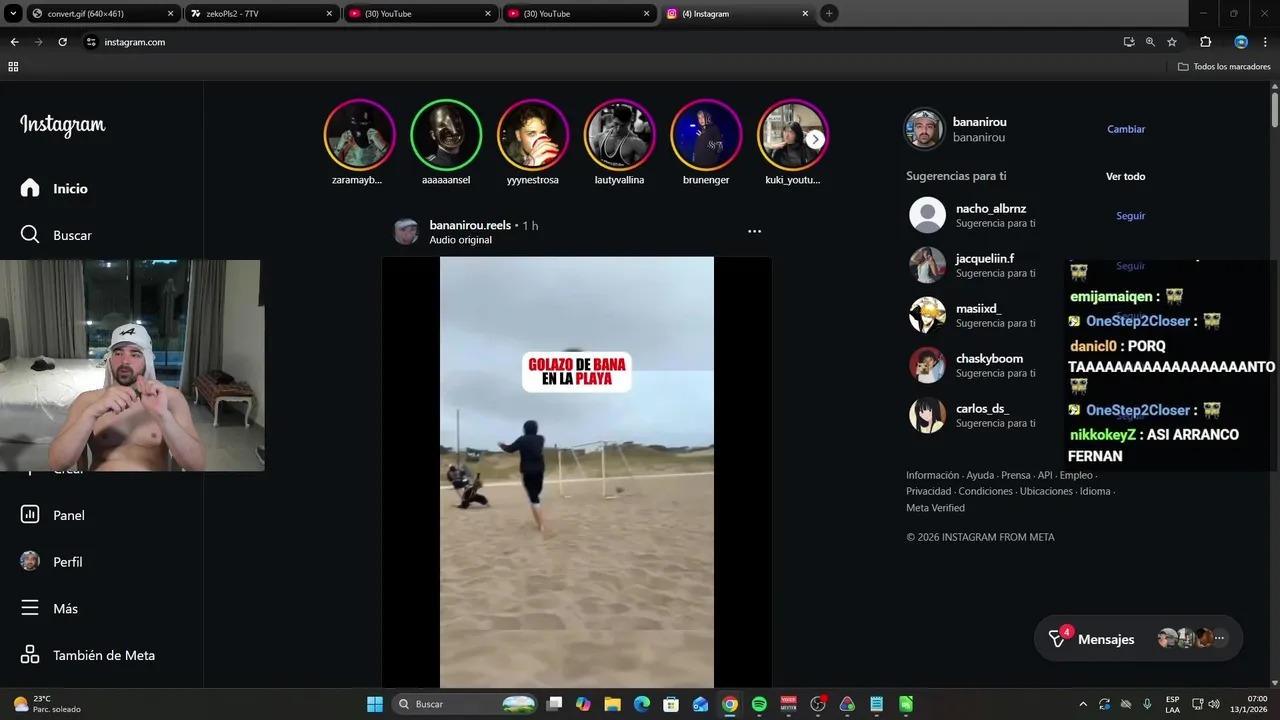This screenshot has width=1280, height=720.
Task: Click the taskbar Buscar search box
Action: point(463,704)
